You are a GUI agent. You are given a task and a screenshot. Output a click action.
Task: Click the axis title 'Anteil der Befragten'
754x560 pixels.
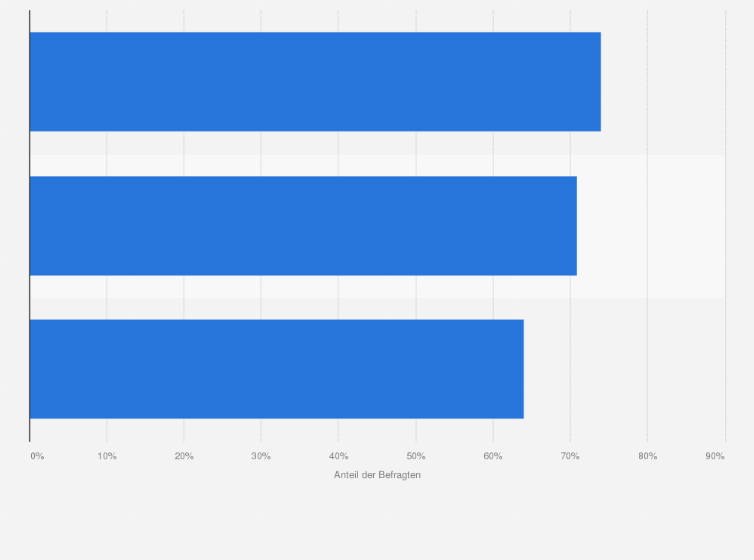tap(377, 475)
